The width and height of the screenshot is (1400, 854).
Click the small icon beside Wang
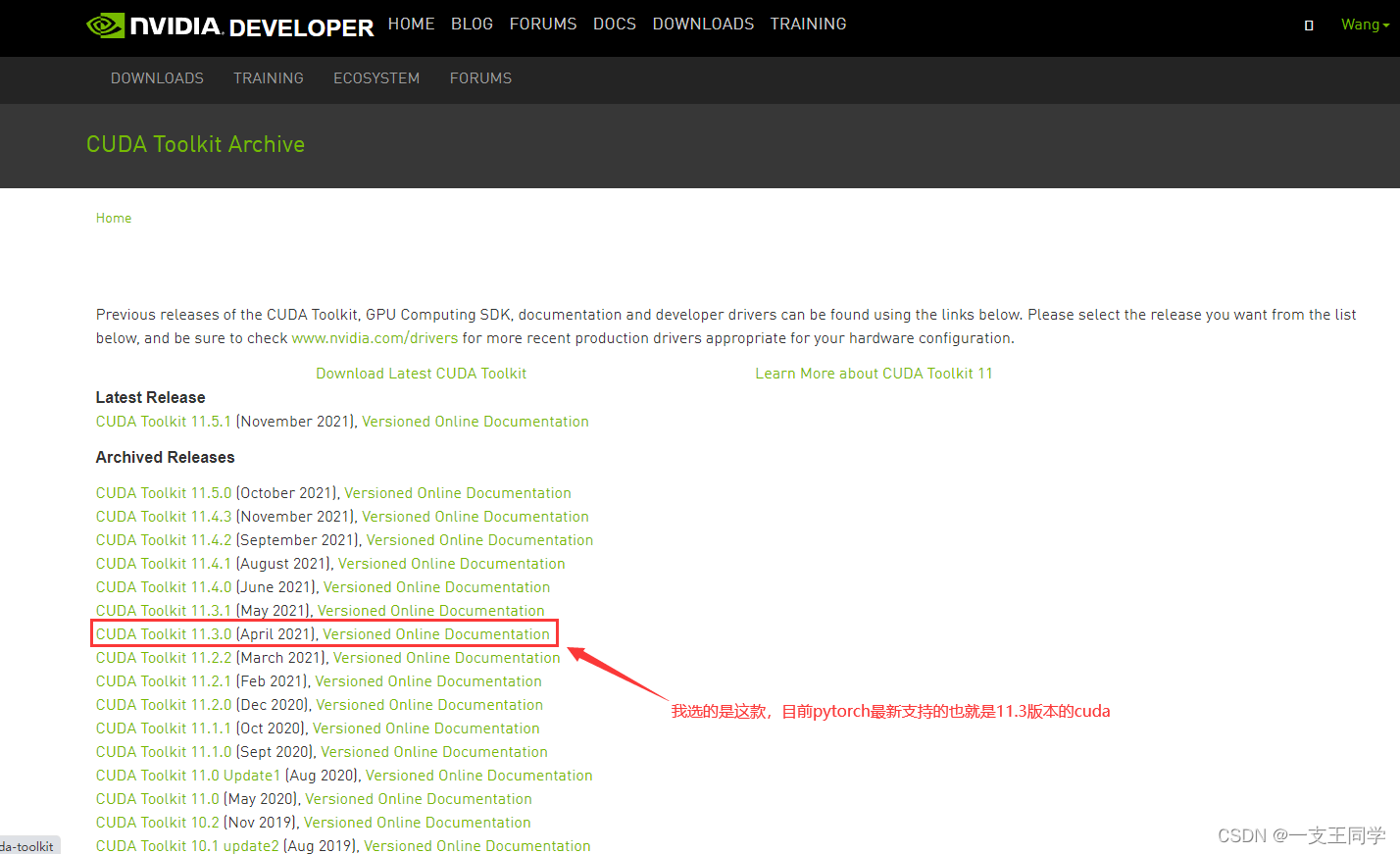[x=1309, y=25]
